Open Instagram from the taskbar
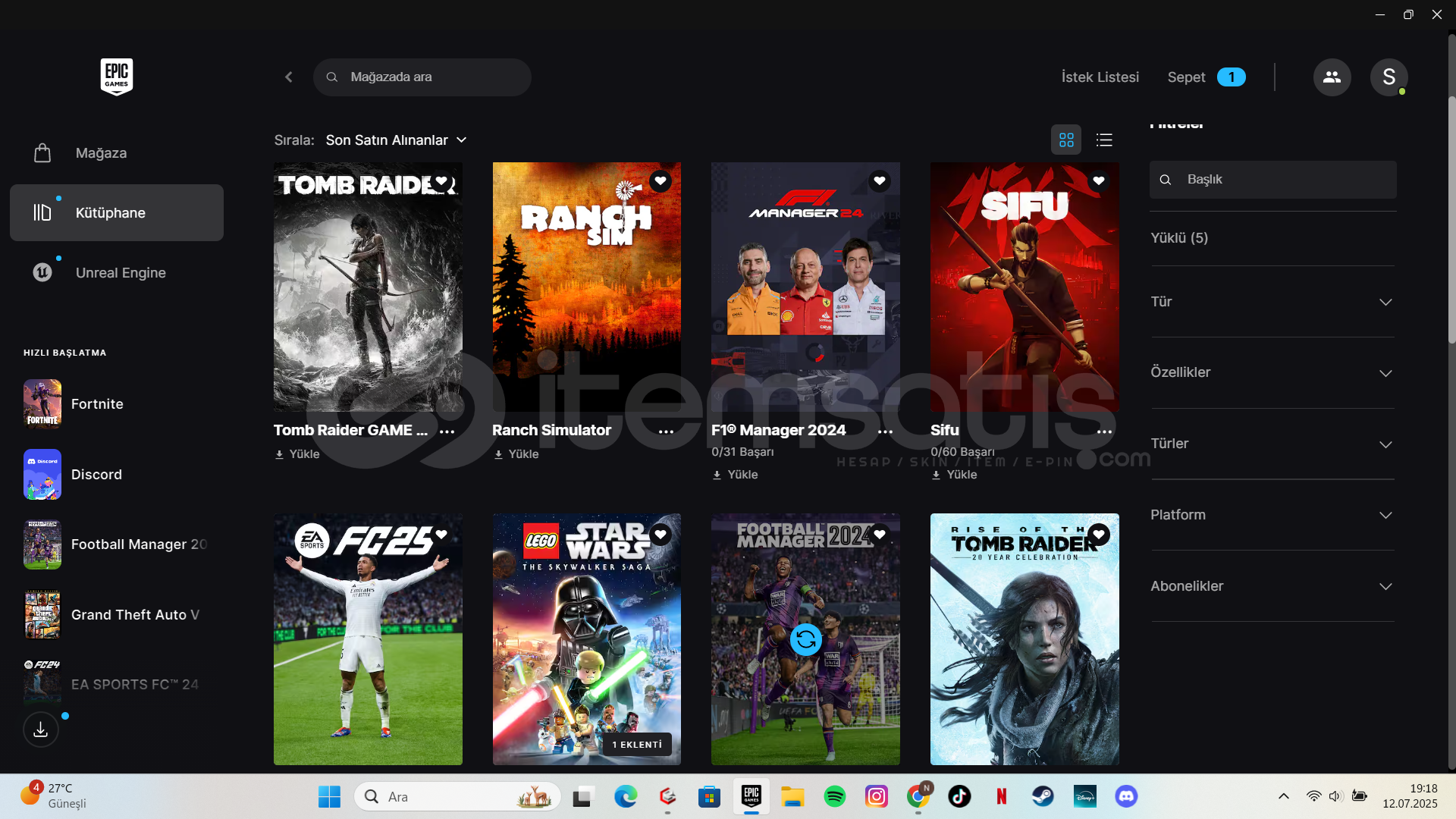 (877, 797)
